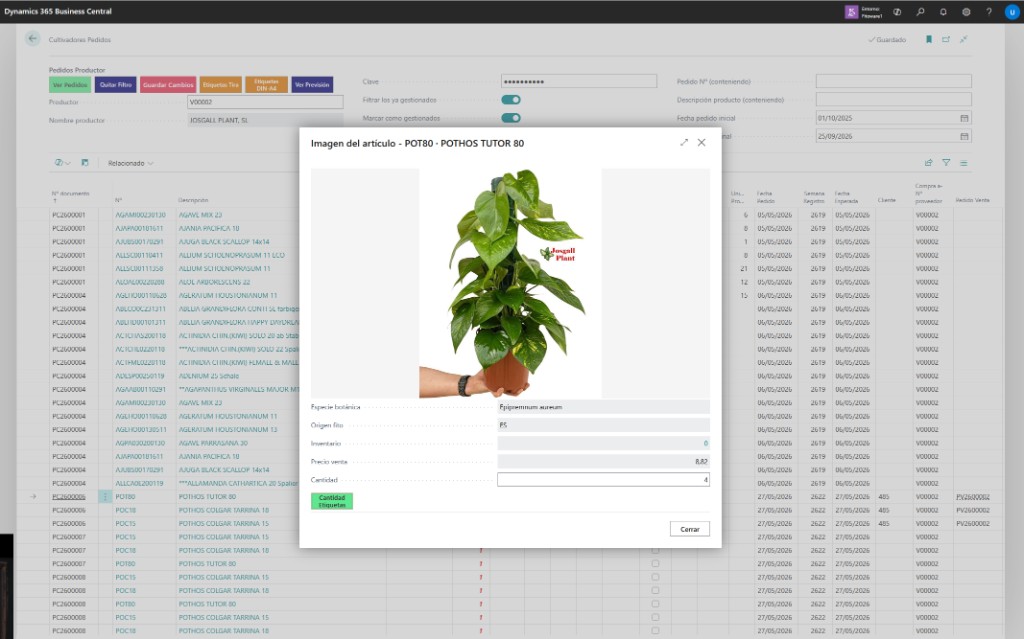Screen dimensions: 1024x639
Task: Open the environment badge in the top bar
Action: coord(864,12)
